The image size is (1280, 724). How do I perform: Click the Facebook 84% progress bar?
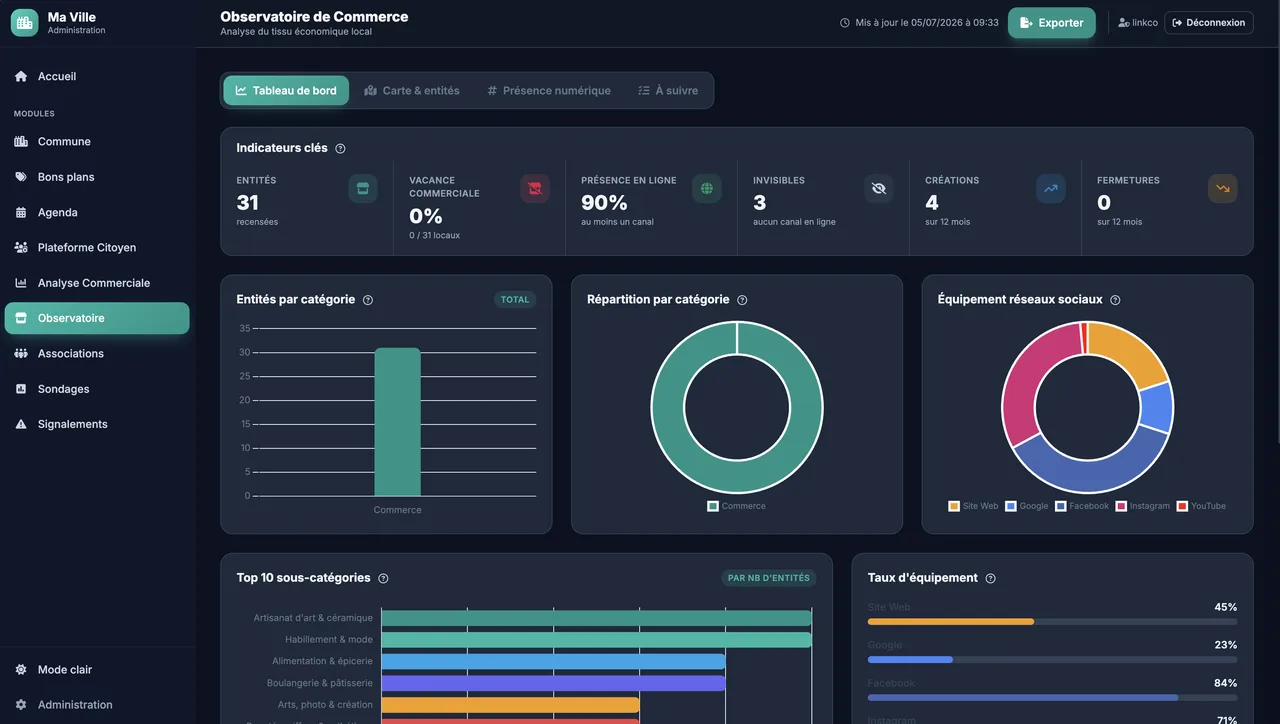[1052, 697]
